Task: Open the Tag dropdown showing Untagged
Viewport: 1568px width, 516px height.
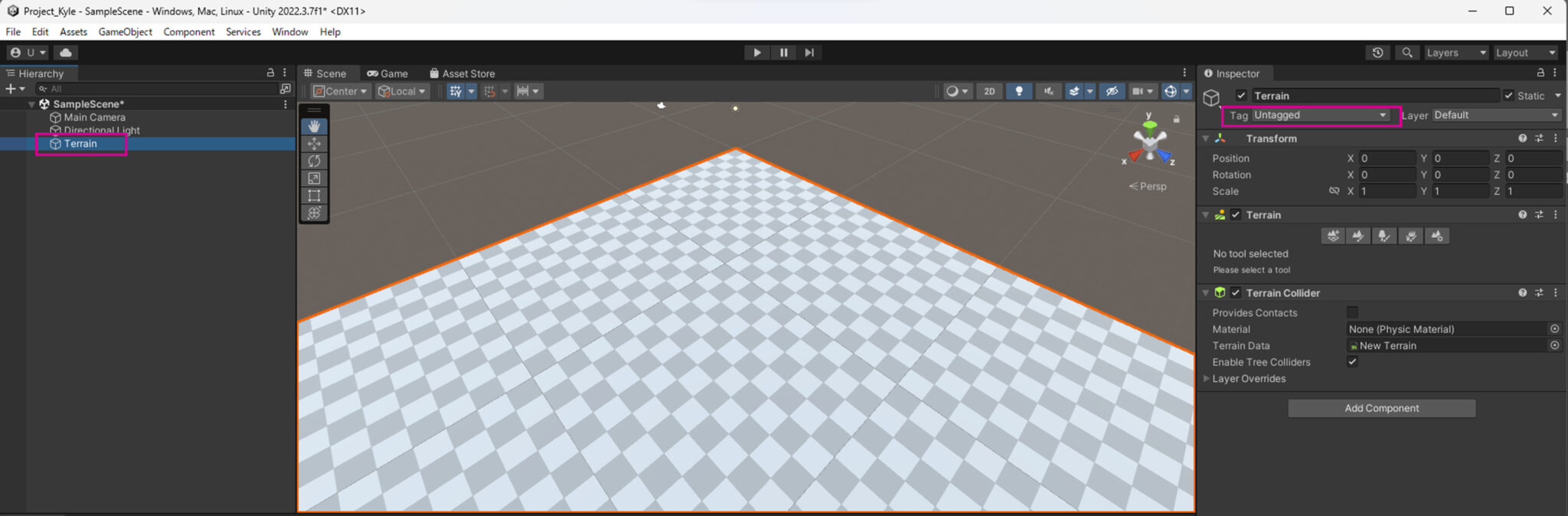Action: pyautogui.click(x=1320, y=115)
